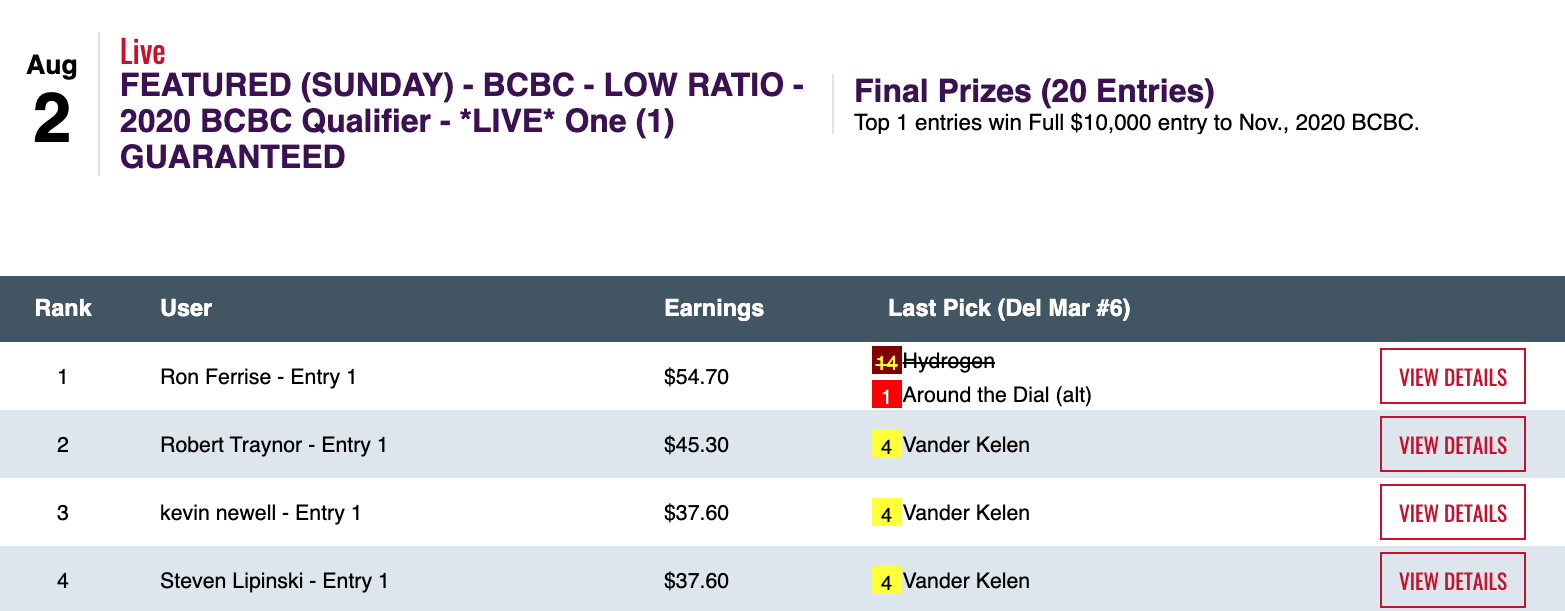Select the Ron Ferrise - Entry 1 name
The height and width of the screenshot is (611, 1565).
pos(258,377)
